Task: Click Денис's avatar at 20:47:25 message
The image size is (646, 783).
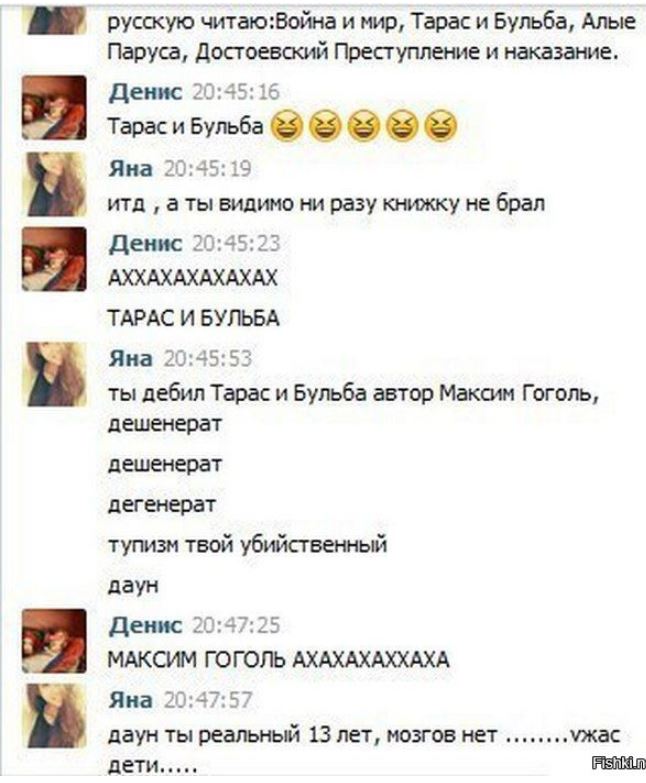Action: tap(54, 641)
